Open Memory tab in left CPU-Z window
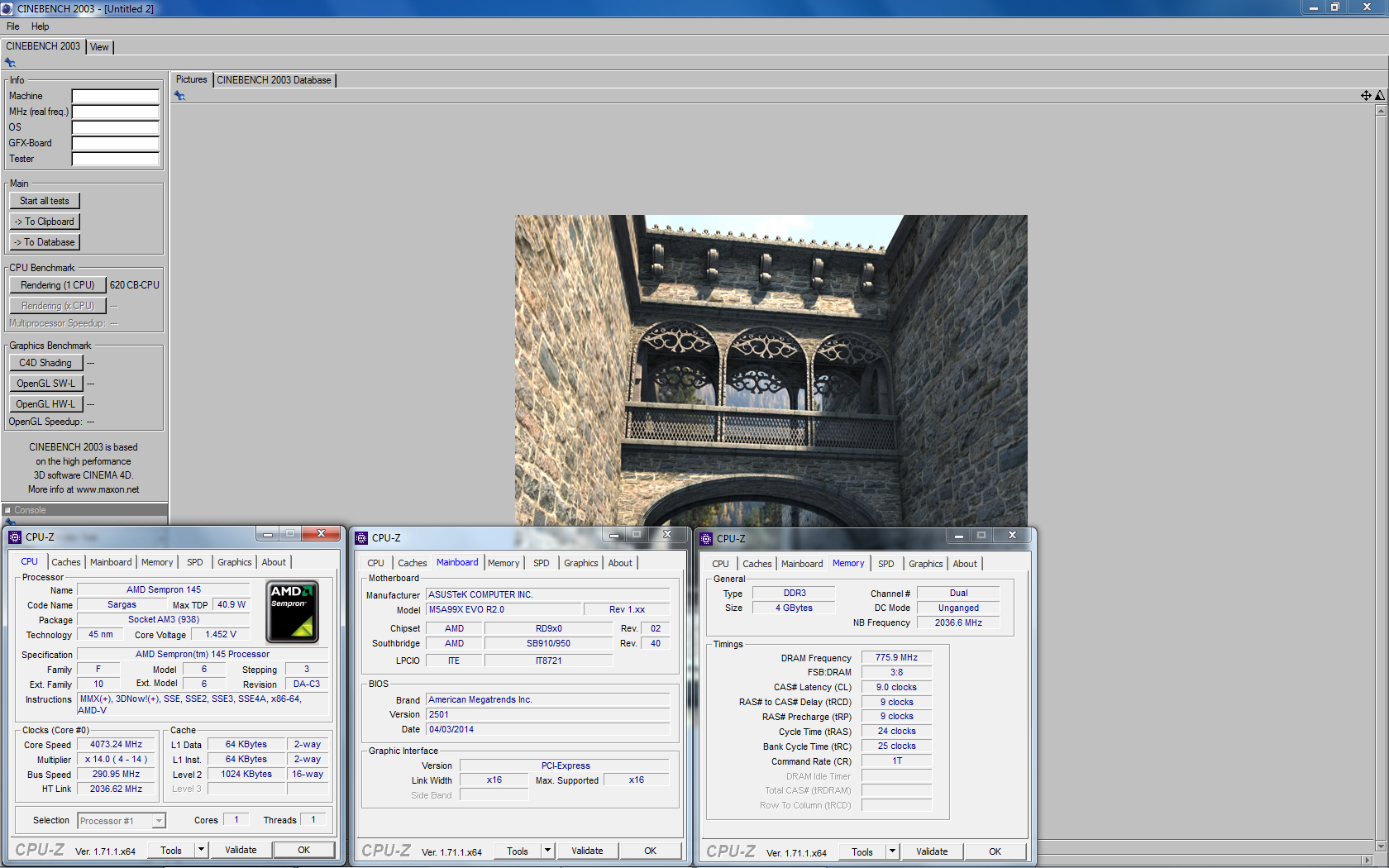This screenshot has width=1389, height=868. point(157,562)
